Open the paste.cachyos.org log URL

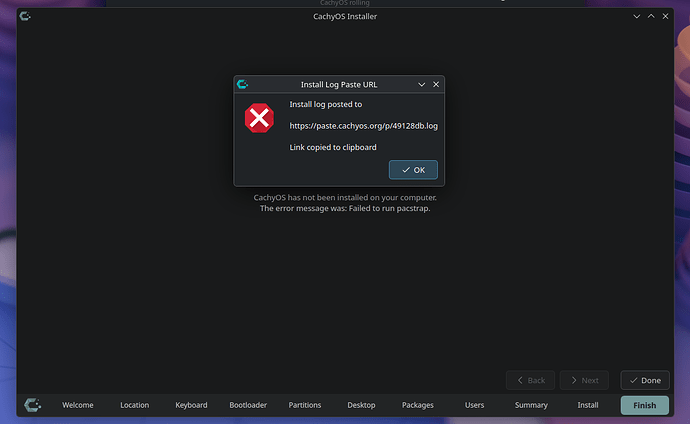pyautogui.click(x=363, y=126)
